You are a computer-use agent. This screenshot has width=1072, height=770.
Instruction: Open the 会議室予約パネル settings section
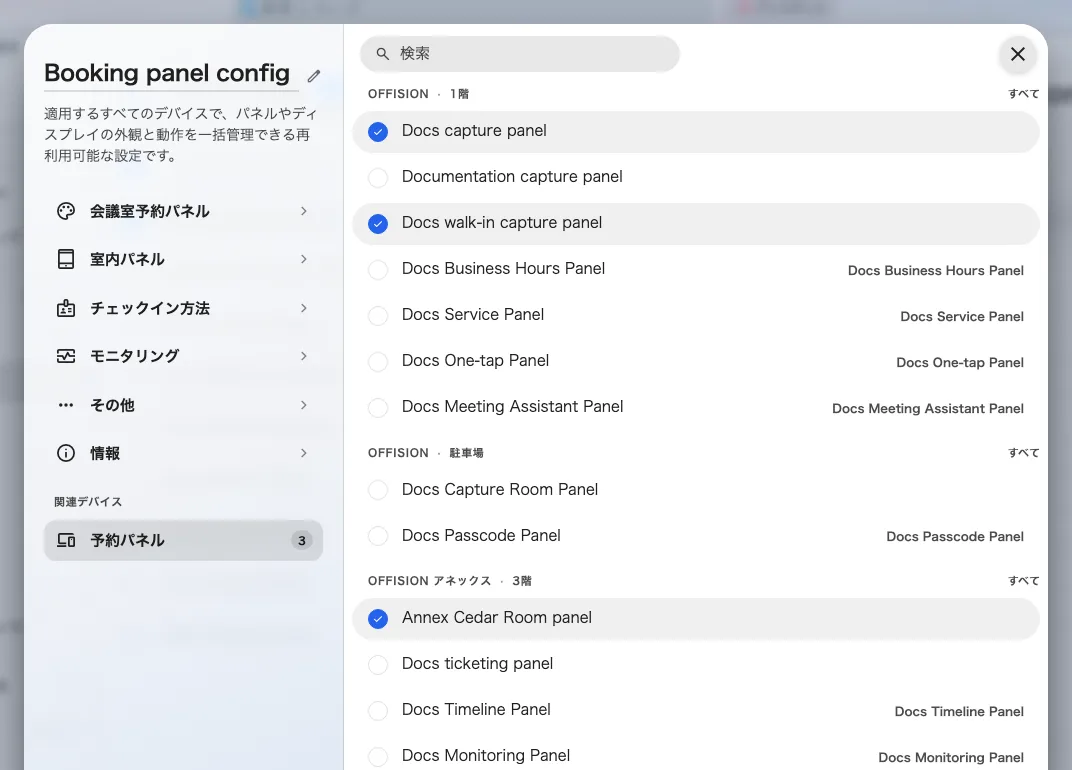click(x=183, y=211)
